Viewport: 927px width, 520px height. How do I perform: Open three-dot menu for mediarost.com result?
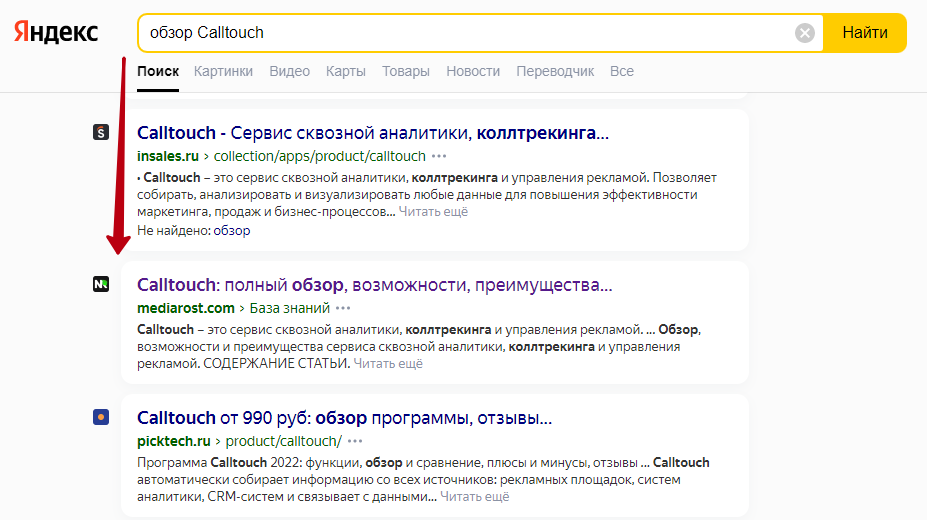[343, 308]
